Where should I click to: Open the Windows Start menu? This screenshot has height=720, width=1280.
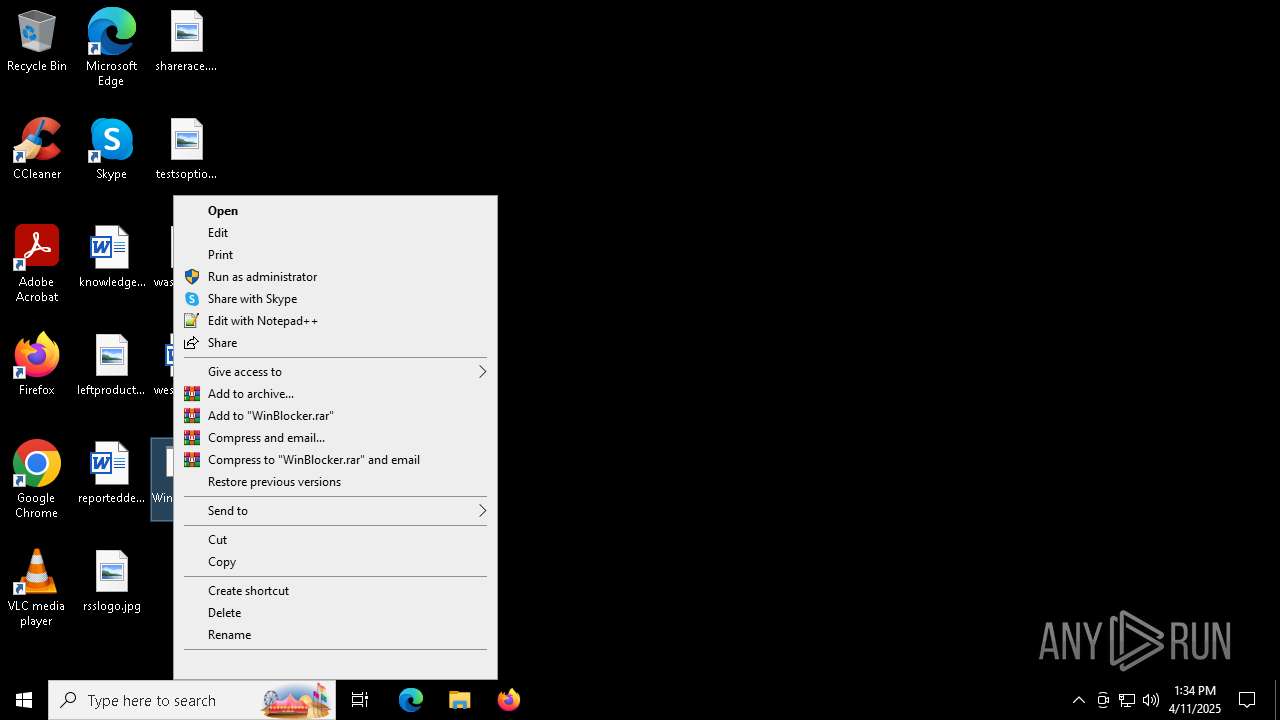24,700
